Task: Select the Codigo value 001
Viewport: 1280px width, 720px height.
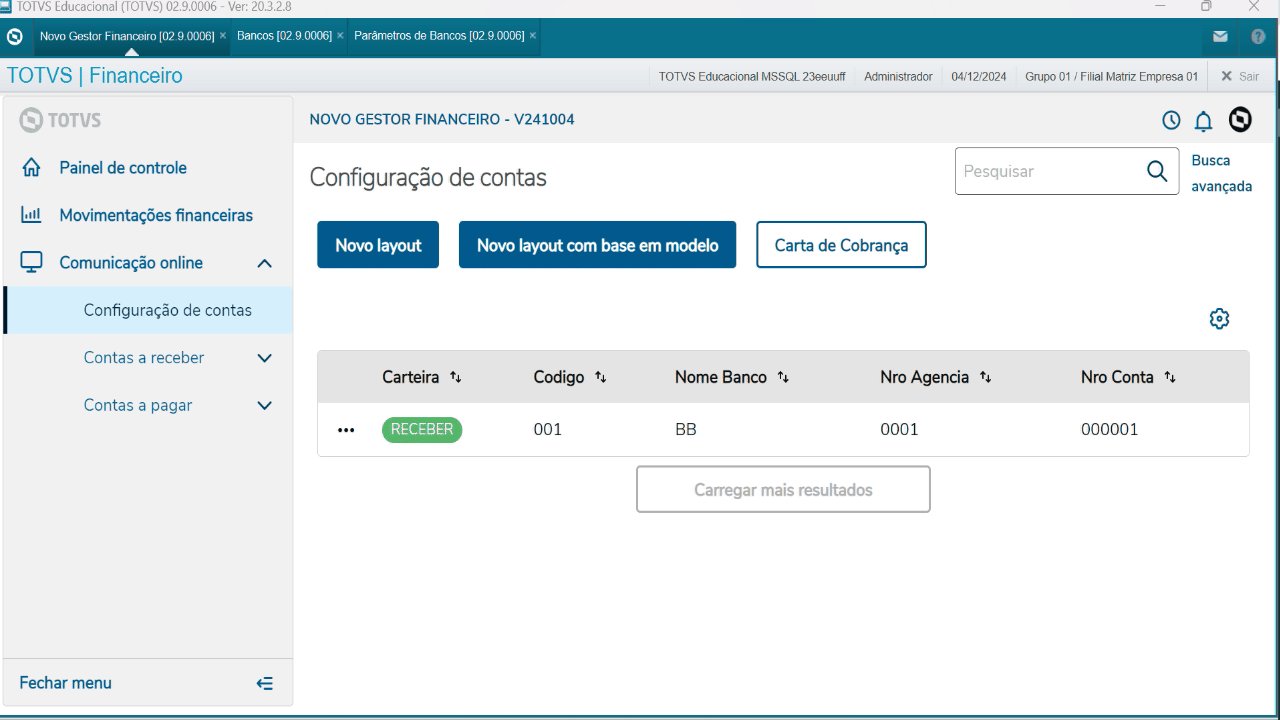Action: click(x=548, y=430)
